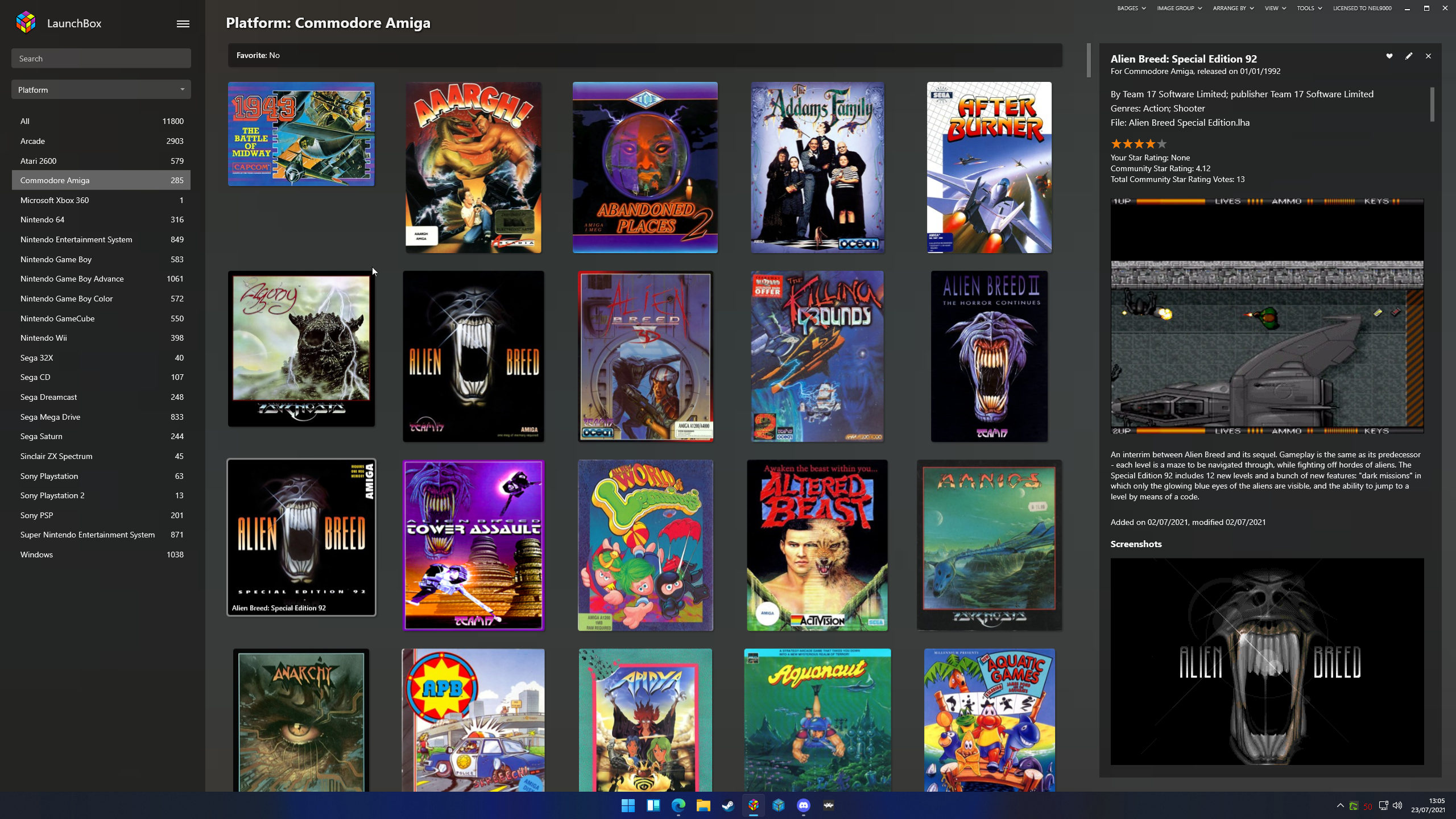Image resolution: width=1456 pixels, height=819 pixels.
Task: Expand the Platform filter combo box
Action: tap(101, 90)
